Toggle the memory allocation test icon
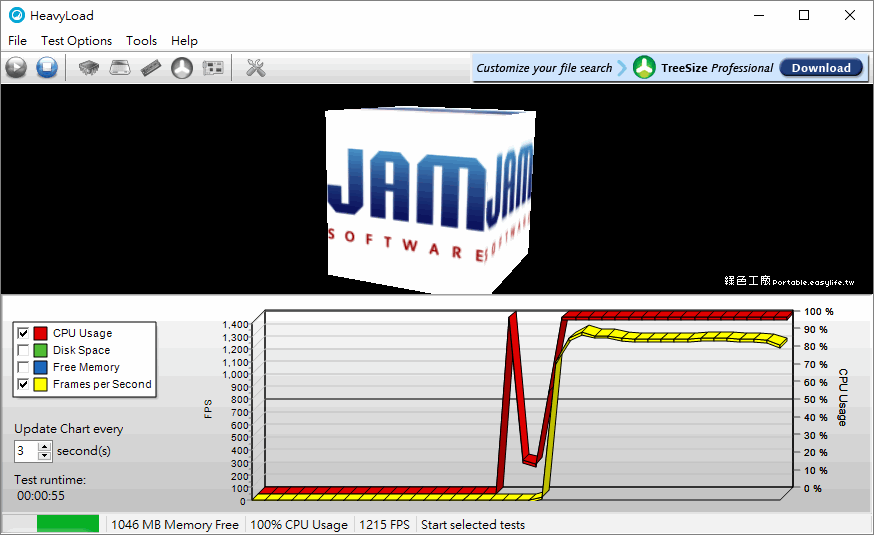 pos(151,68)
